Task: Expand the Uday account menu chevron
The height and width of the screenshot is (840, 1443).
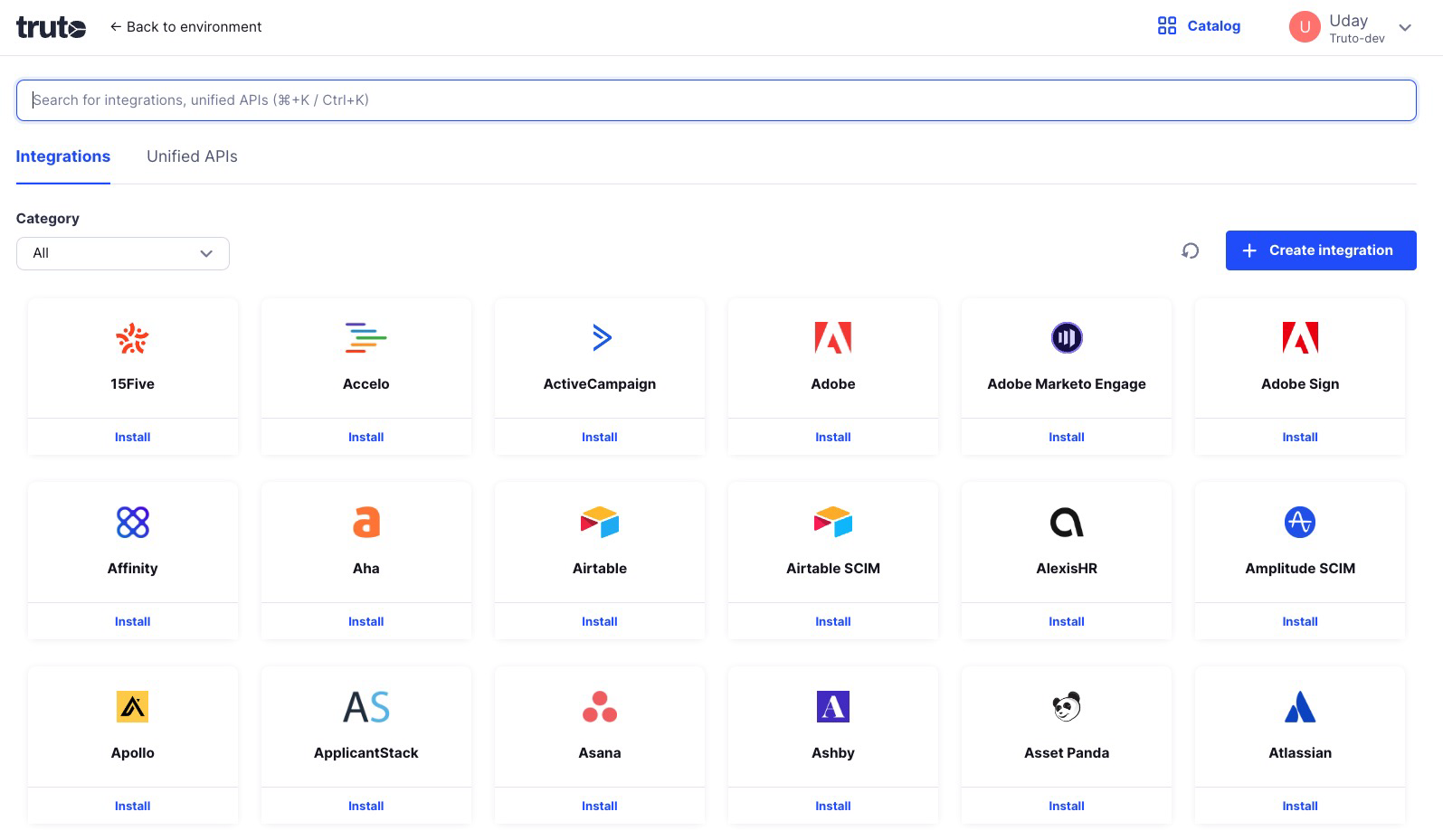Action: (1405, 27)
